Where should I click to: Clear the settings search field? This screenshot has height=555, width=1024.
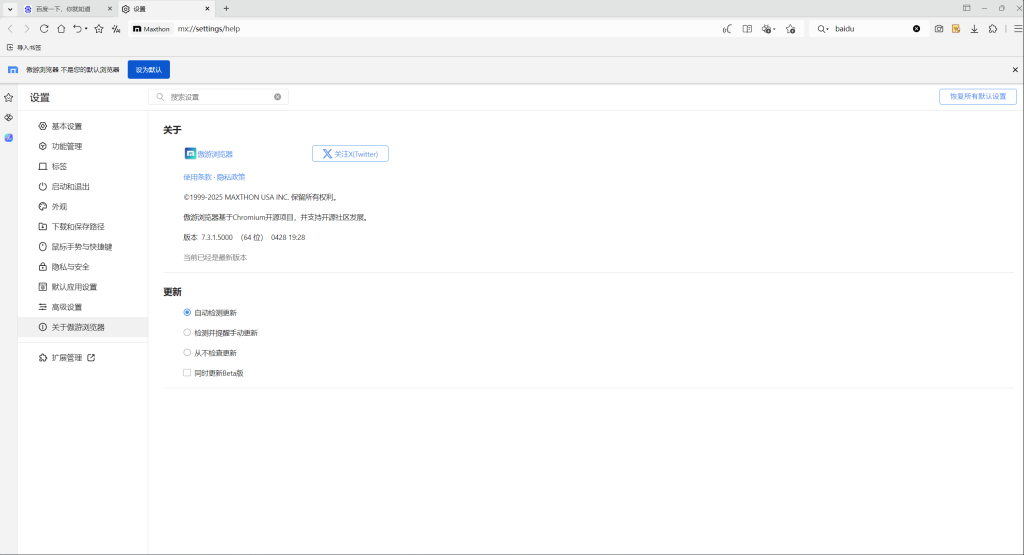coord(278,97)
